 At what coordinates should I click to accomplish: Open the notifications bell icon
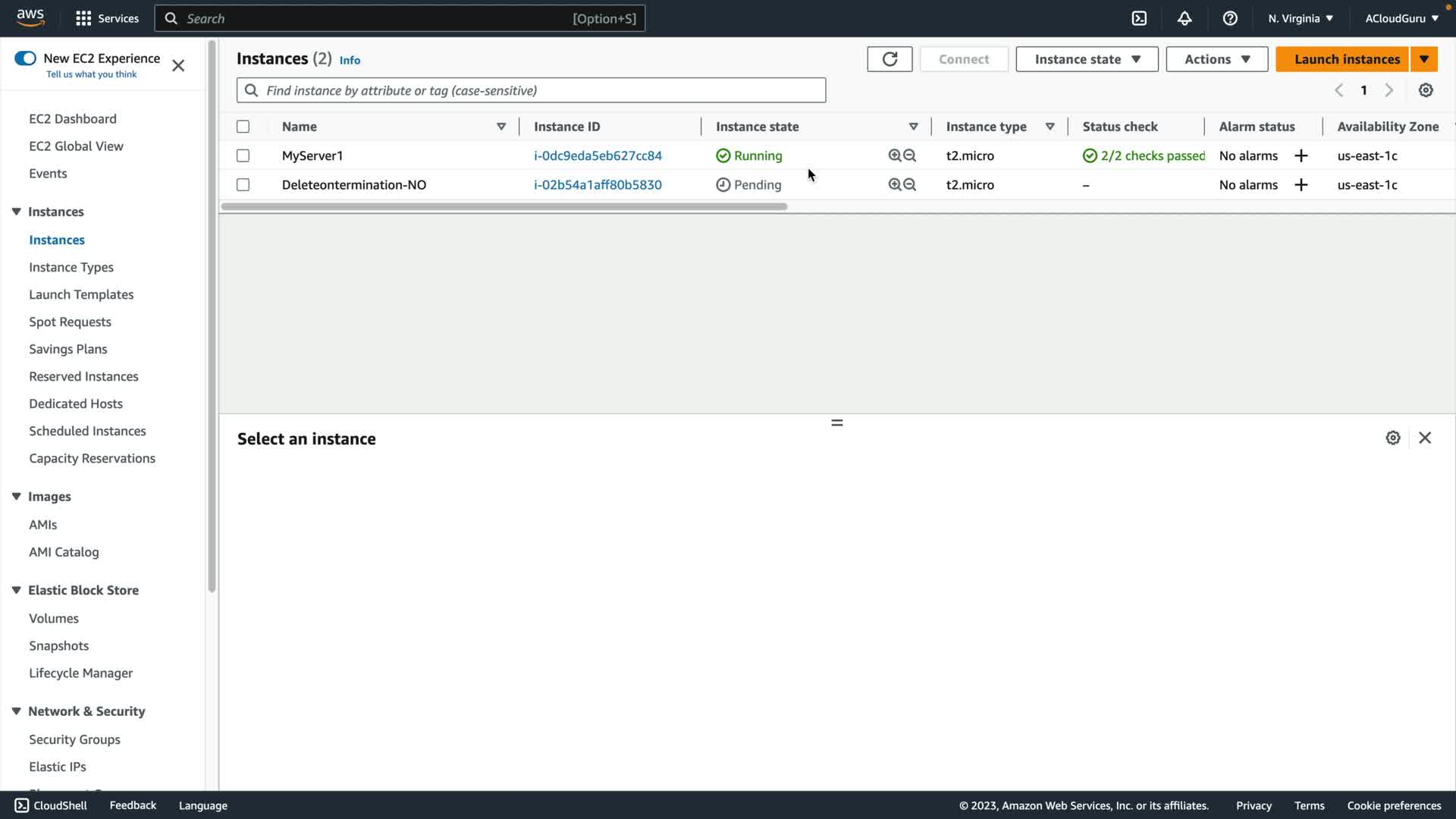point(1185,18)
